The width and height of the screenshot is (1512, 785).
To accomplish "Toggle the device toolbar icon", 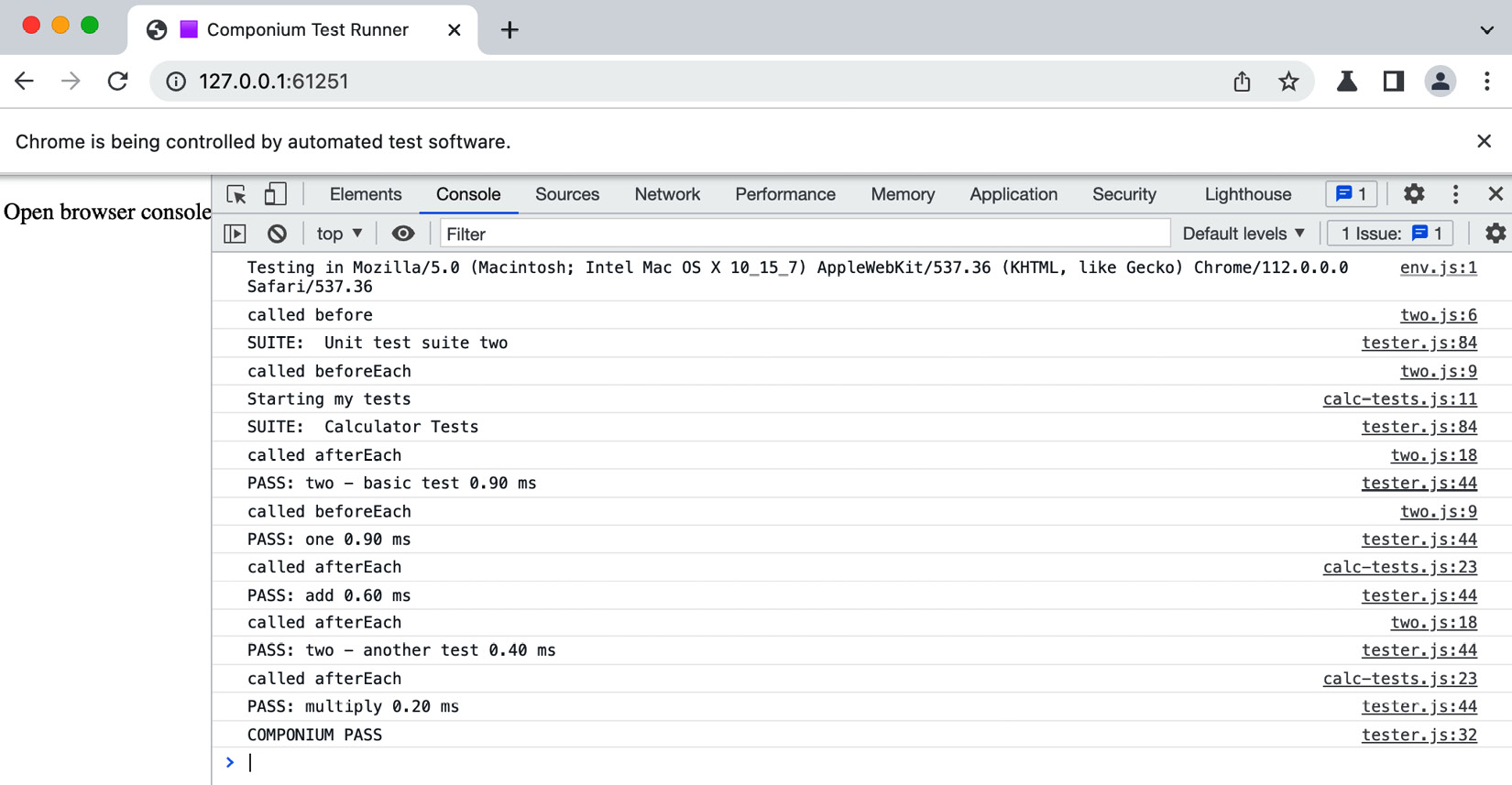I will [275, 194].
